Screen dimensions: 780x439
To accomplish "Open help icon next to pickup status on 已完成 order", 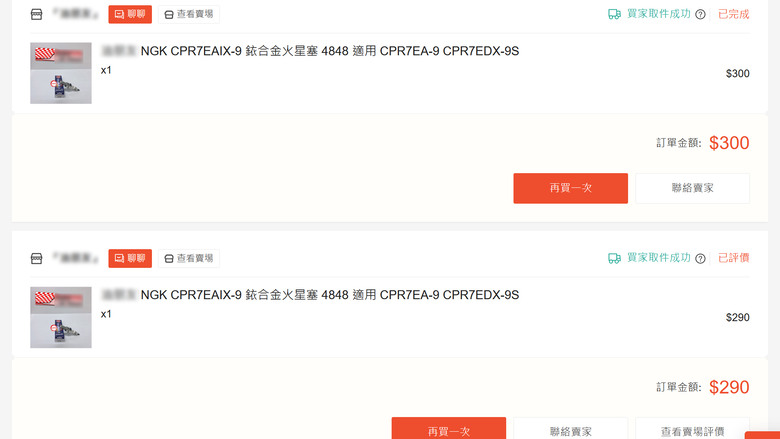I will click(700, 14).
